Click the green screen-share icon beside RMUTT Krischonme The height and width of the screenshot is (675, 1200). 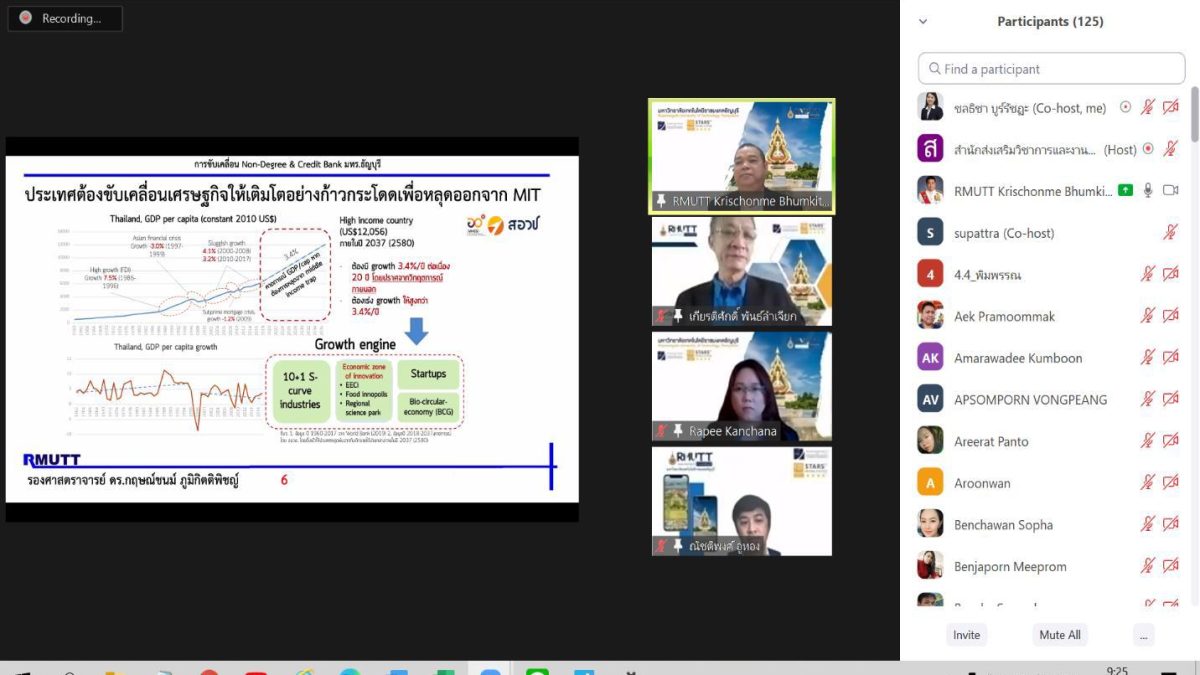(1125, 190)
